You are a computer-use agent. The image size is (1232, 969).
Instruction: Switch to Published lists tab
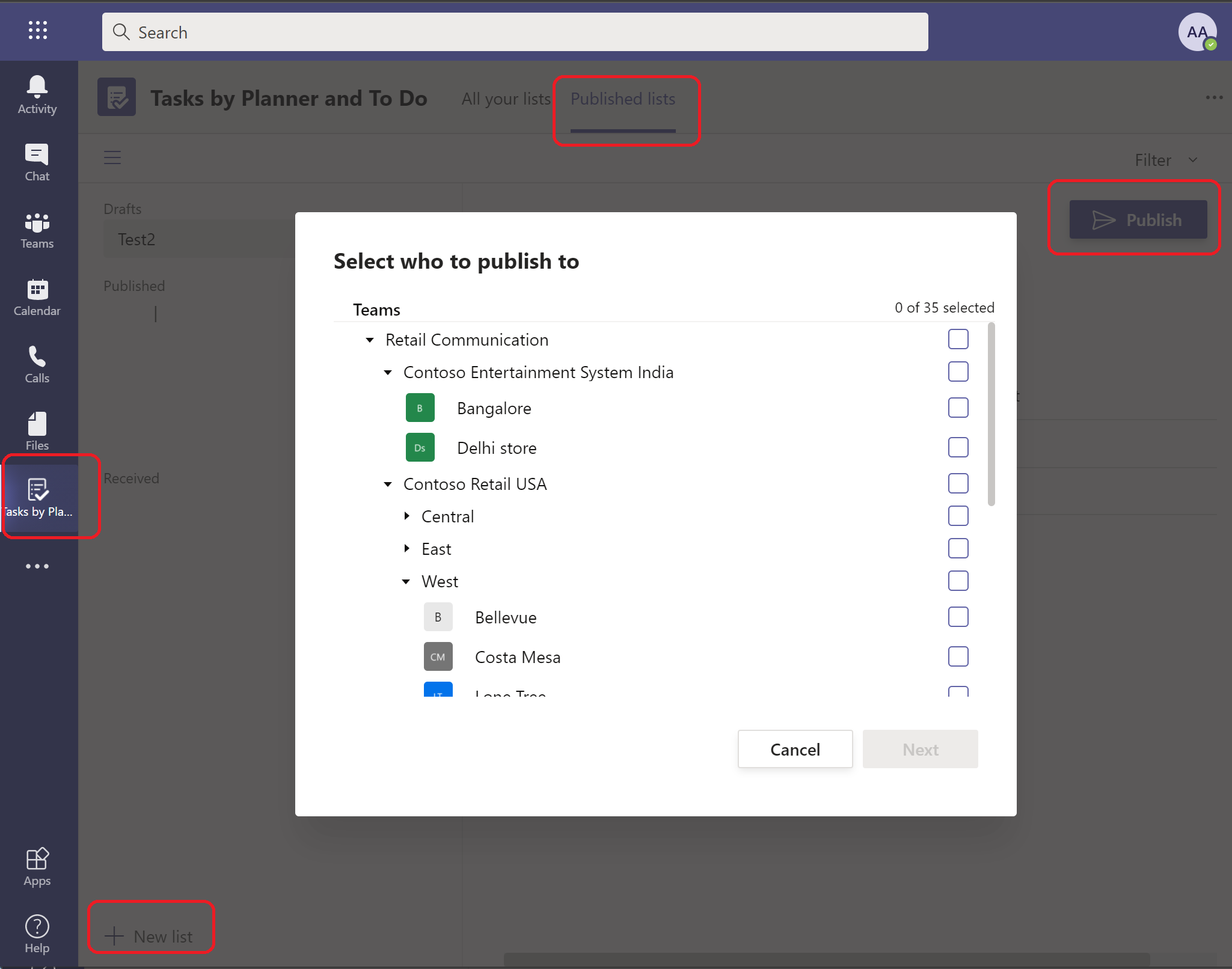point(622,98)
